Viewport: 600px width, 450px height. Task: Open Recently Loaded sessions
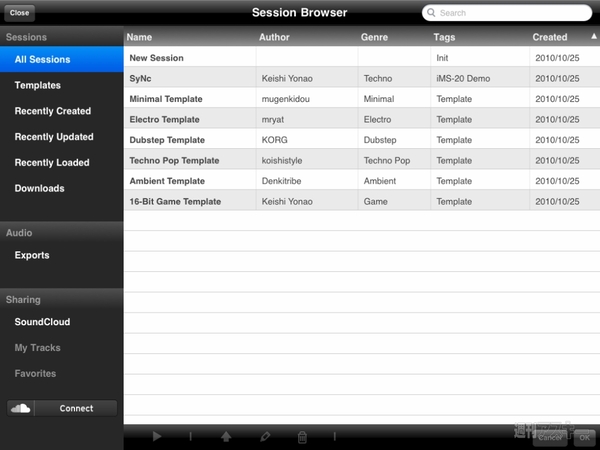(62, 163)
